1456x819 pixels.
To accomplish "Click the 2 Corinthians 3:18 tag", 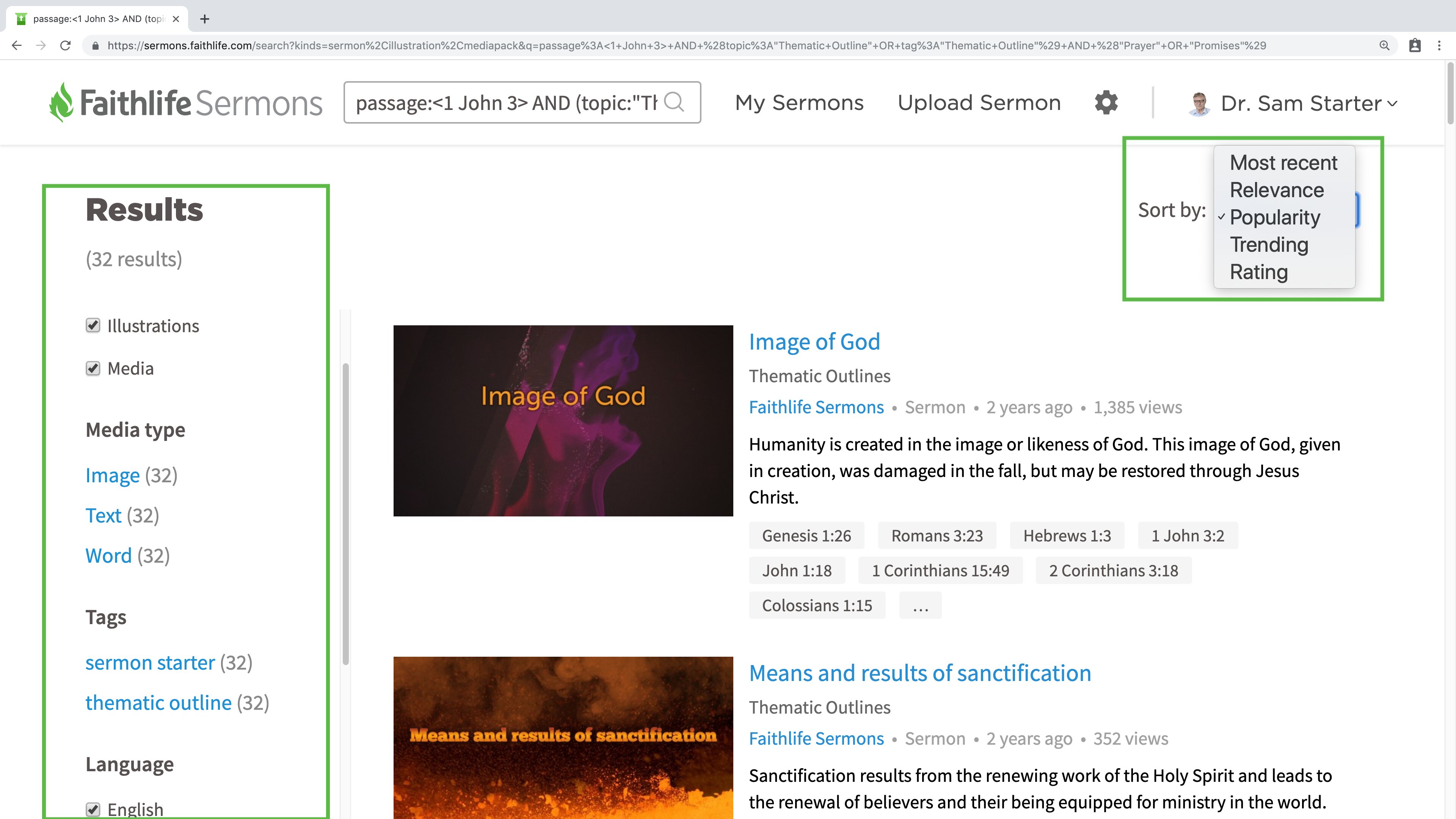I will [1114, 571].
